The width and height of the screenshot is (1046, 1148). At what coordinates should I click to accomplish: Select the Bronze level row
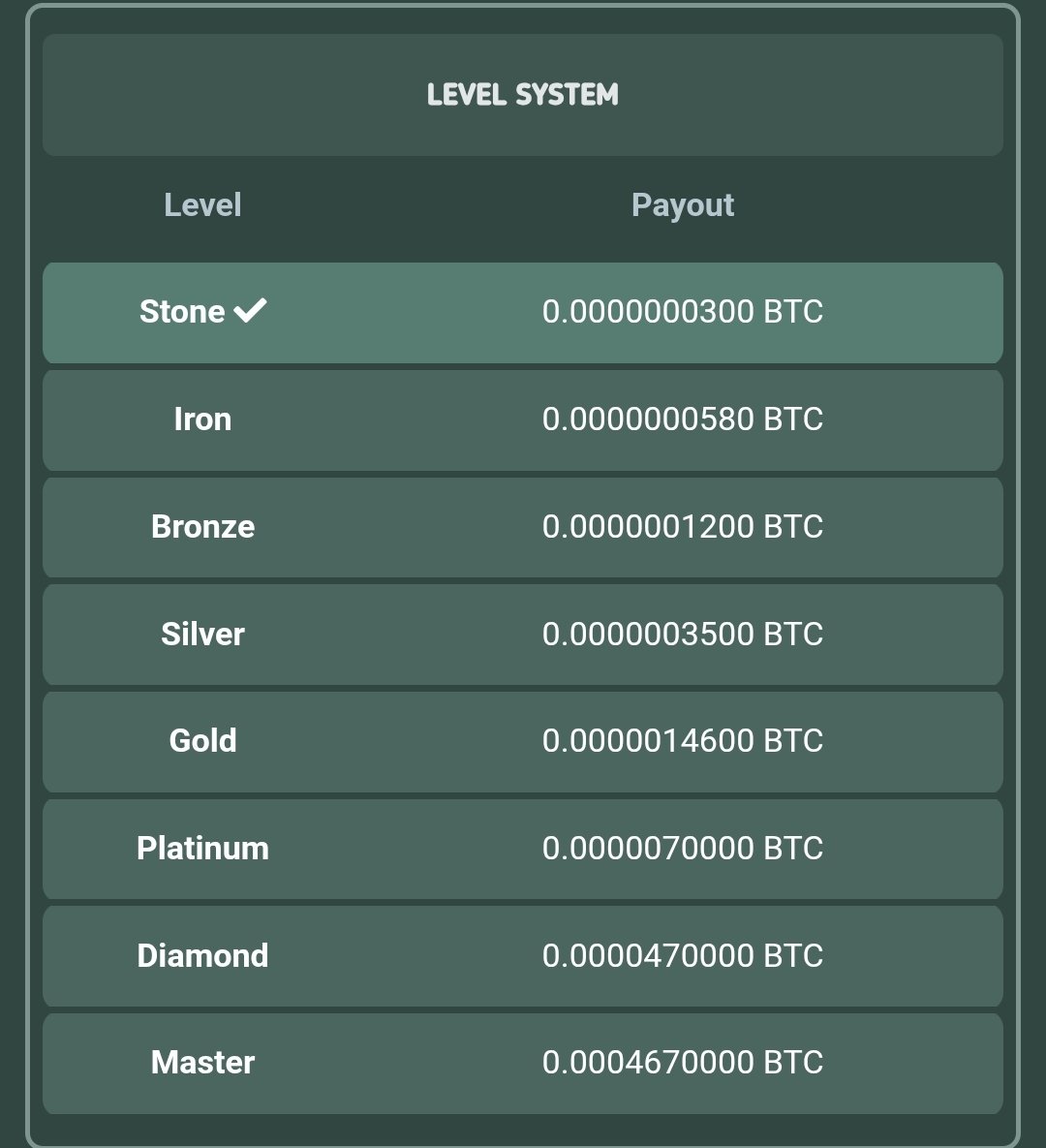[x=523, y=527]
